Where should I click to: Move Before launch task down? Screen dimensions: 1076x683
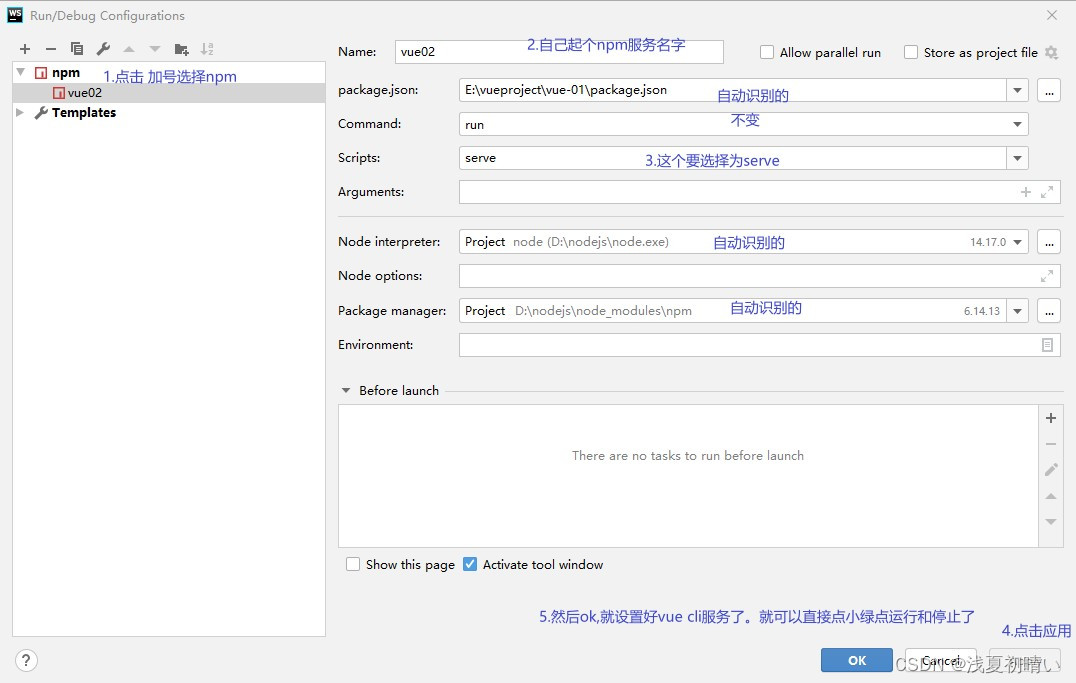tap(1051, 522)
